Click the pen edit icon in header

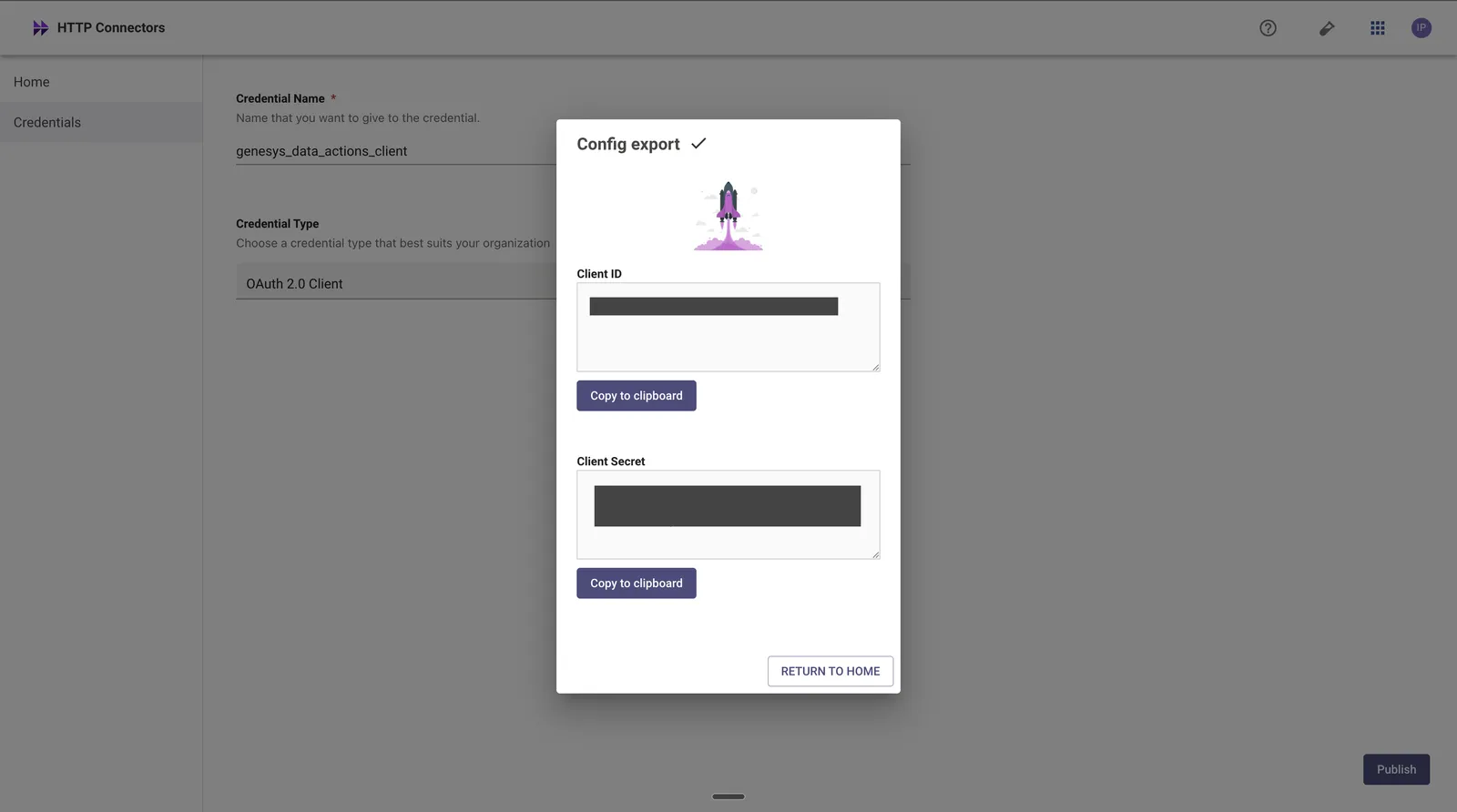(1327, 28)
